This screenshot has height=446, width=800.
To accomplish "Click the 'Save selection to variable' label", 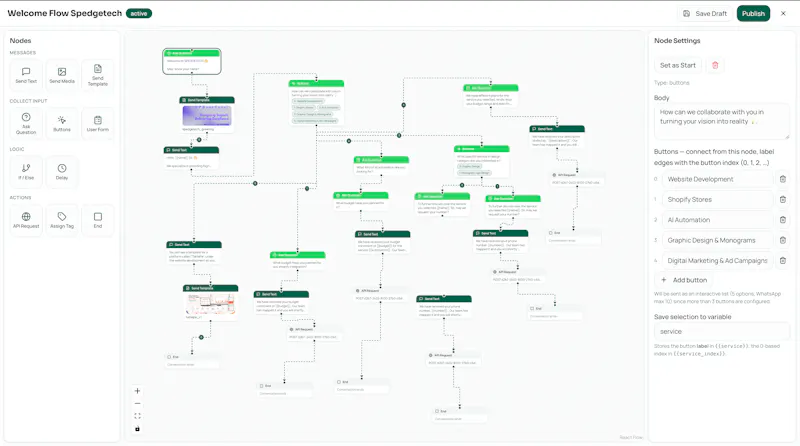I will [692, 317].
